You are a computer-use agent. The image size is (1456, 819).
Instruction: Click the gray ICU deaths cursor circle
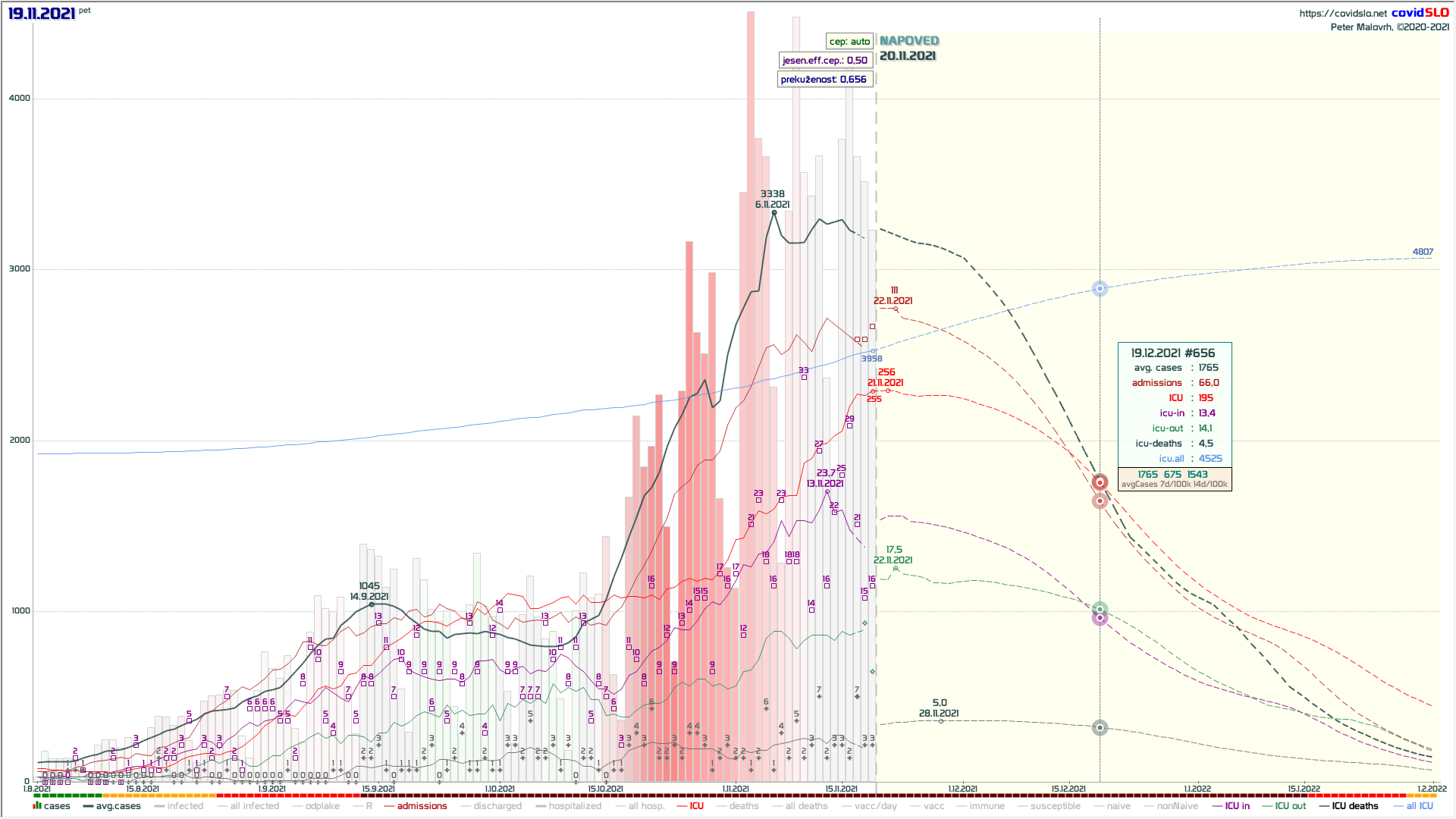1100,728
